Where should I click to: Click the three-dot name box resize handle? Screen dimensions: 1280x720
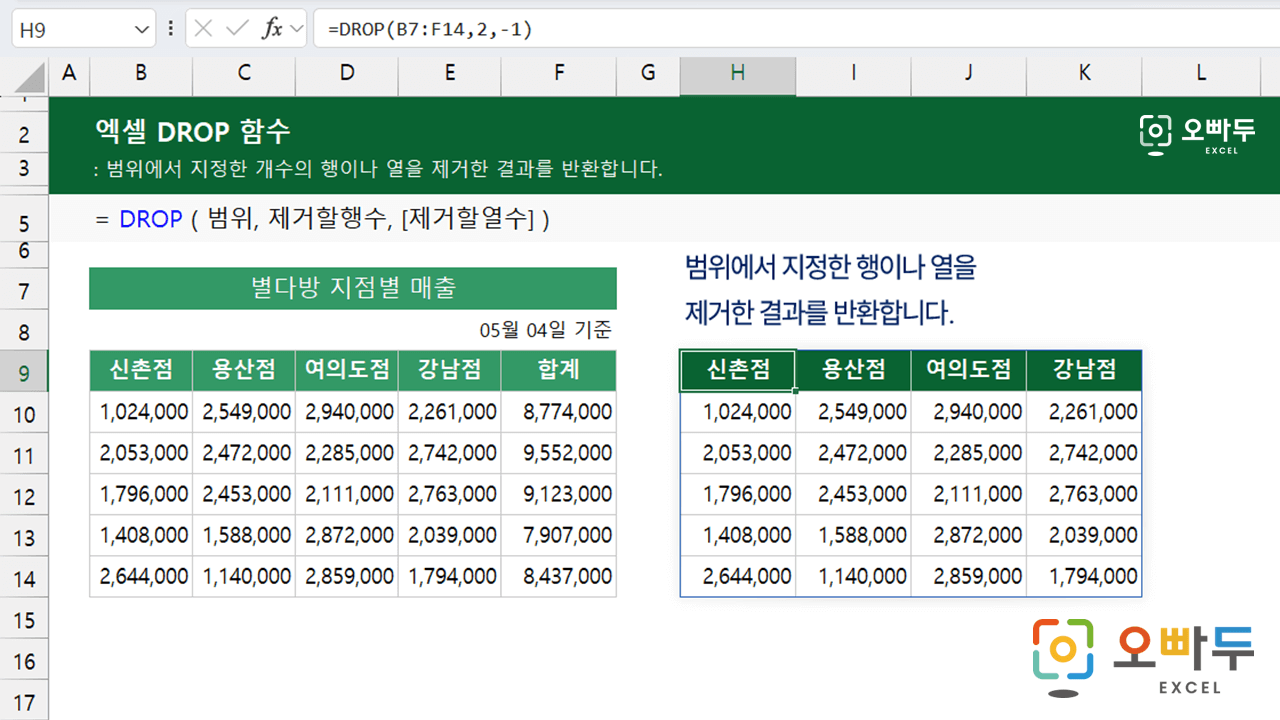pos(170,29)
